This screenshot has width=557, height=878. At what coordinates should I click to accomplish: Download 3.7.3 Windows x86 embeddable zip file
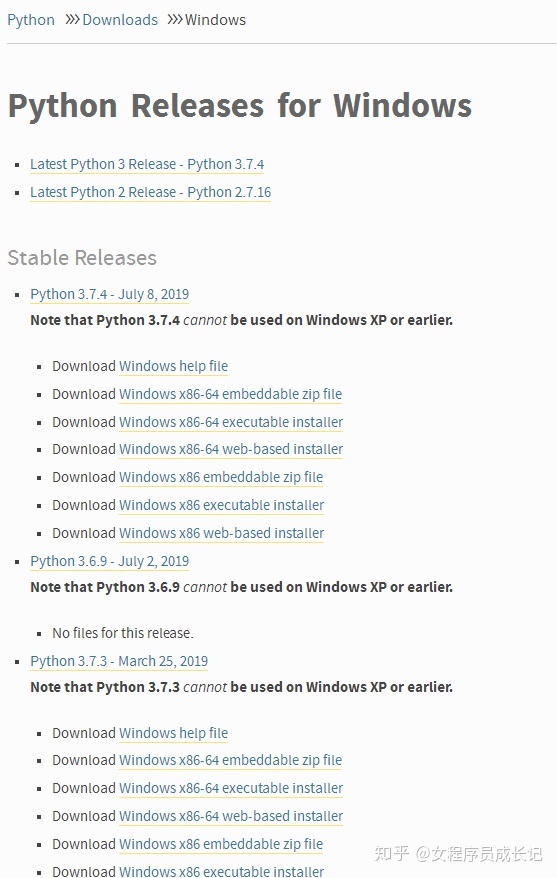[221, 844]
